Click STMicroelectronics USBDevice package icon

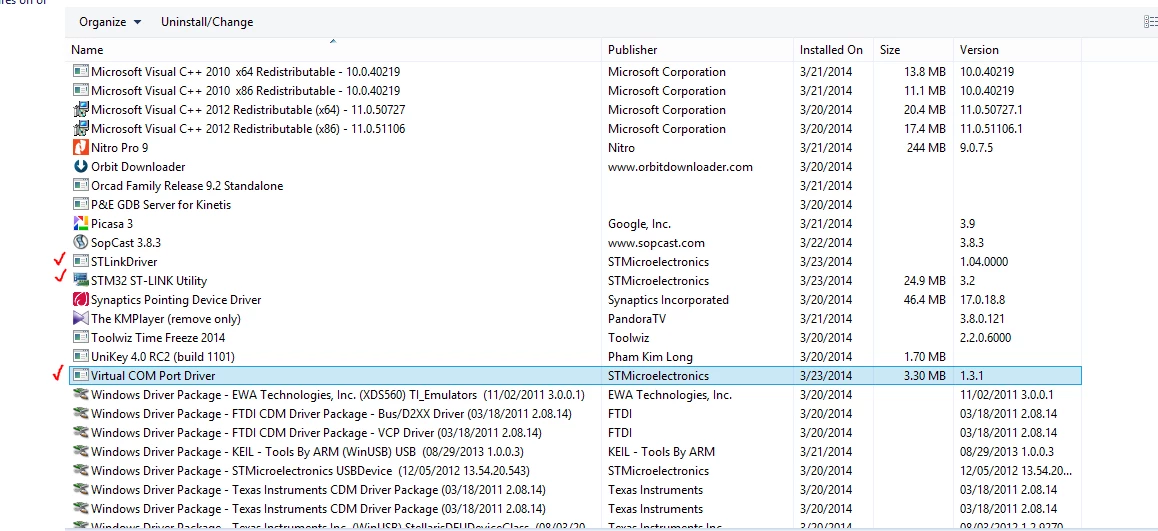point(80,470)
